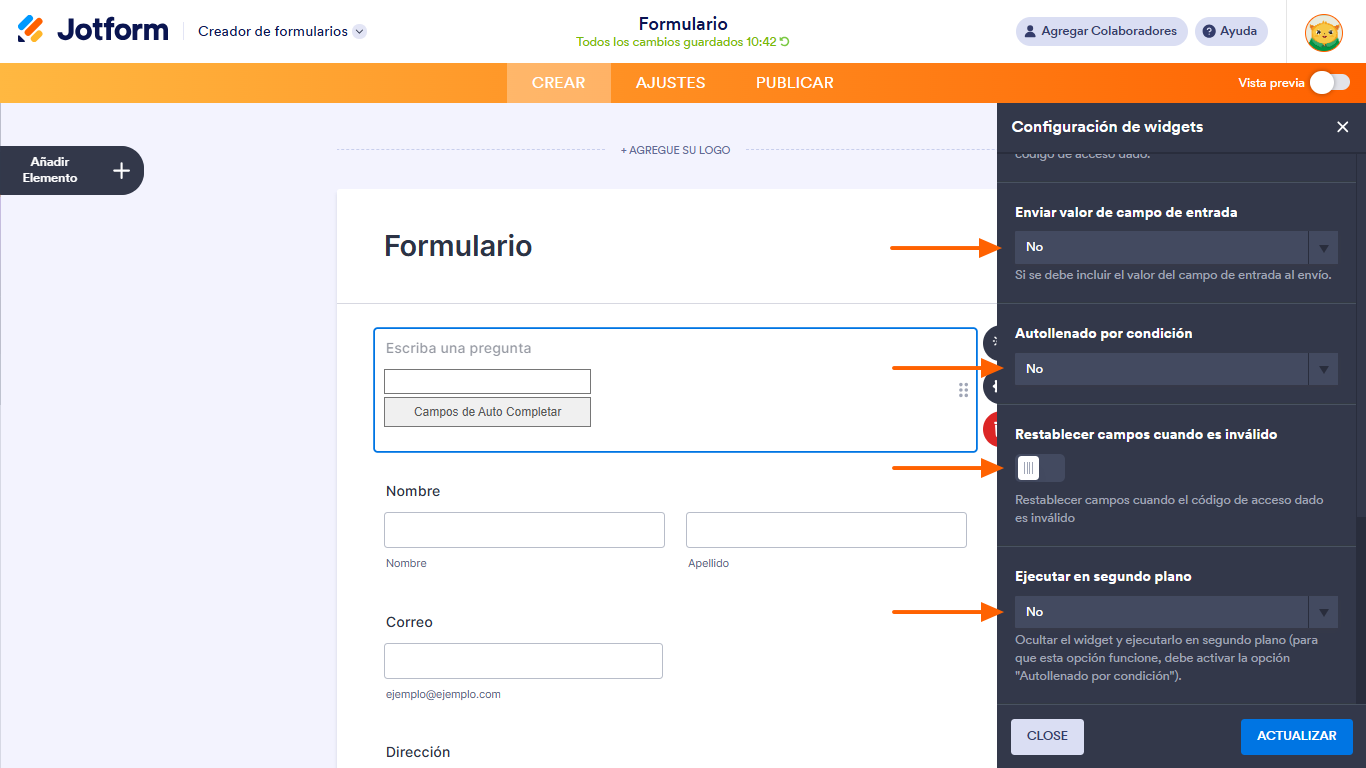This screenshot has width=1366, height=768.
Task: Switch to the AJUSTES tab
Action: (x=670, y=83)
